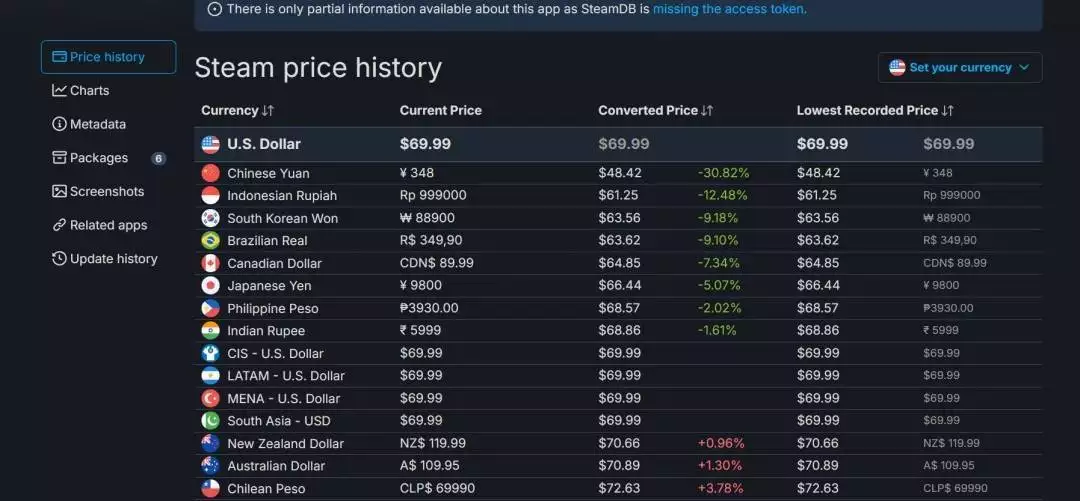Sort by the Currency column header
1080x501 pixels.
click(x=237, y=110)
